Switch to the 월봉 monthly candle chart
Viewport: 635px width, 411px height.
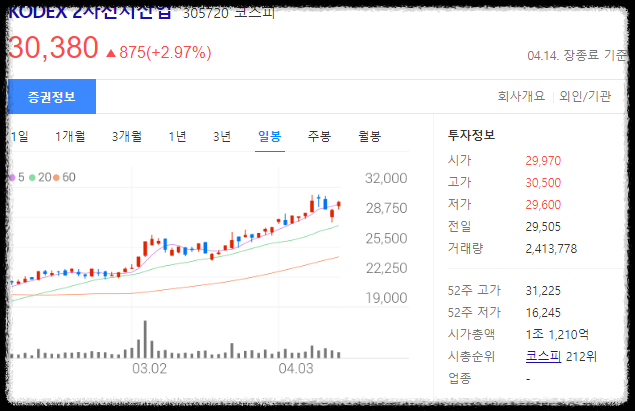(369, 136)
